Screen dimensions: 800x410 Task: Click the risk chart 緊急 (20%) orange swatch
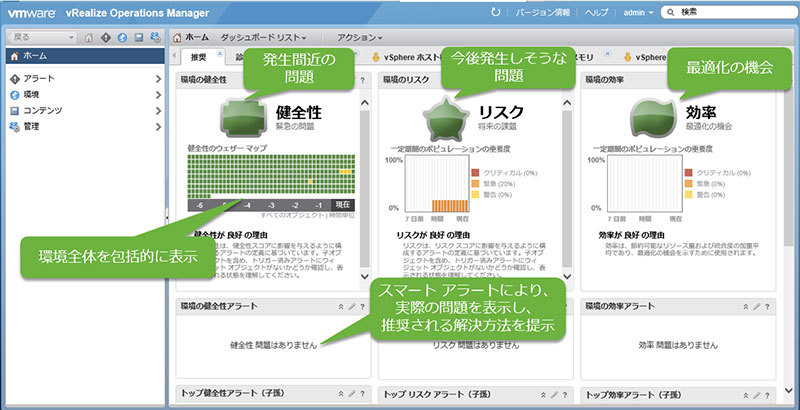point(475,184)
